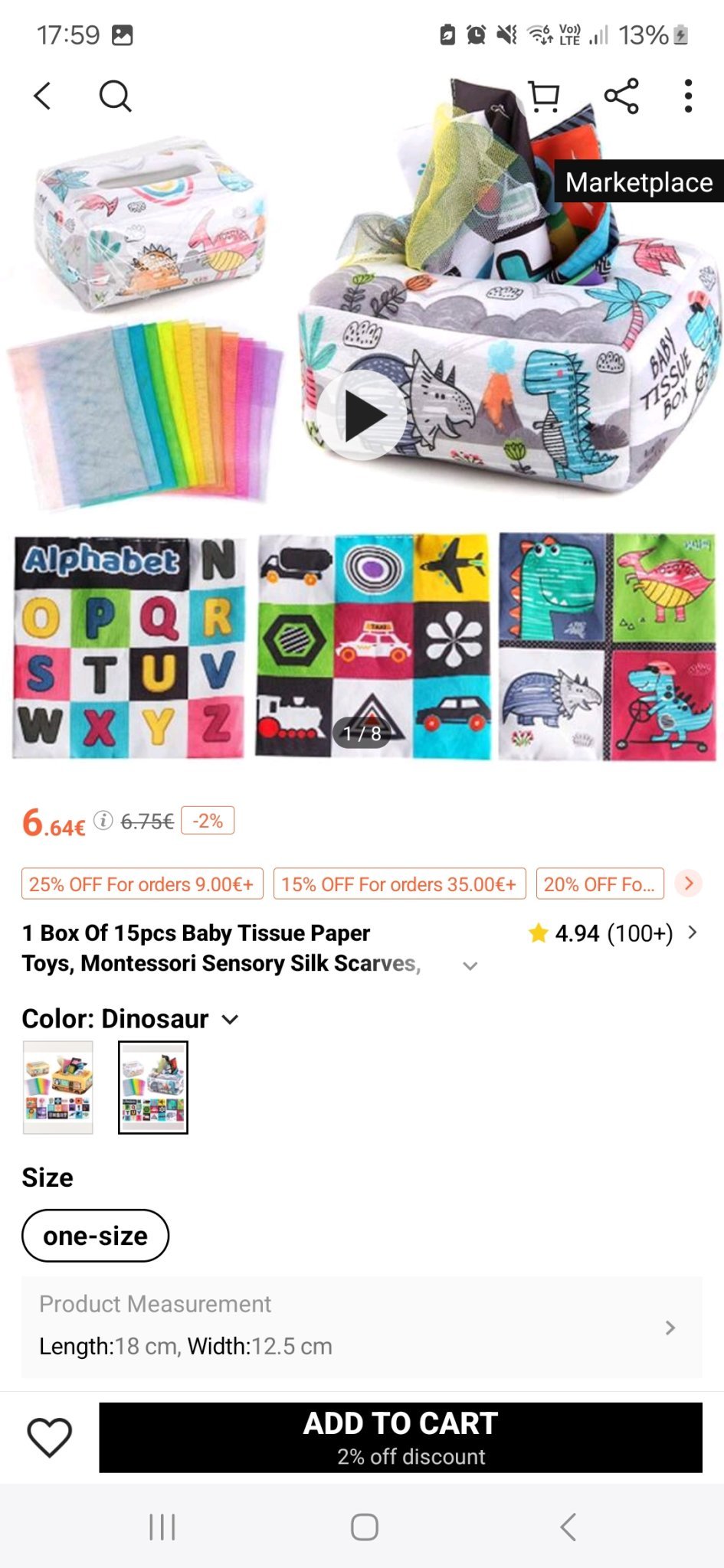Screen dimensions: 724x1568
Task: Open reviews via 4.94 rating chevron
Action: (x=693, y=933)
